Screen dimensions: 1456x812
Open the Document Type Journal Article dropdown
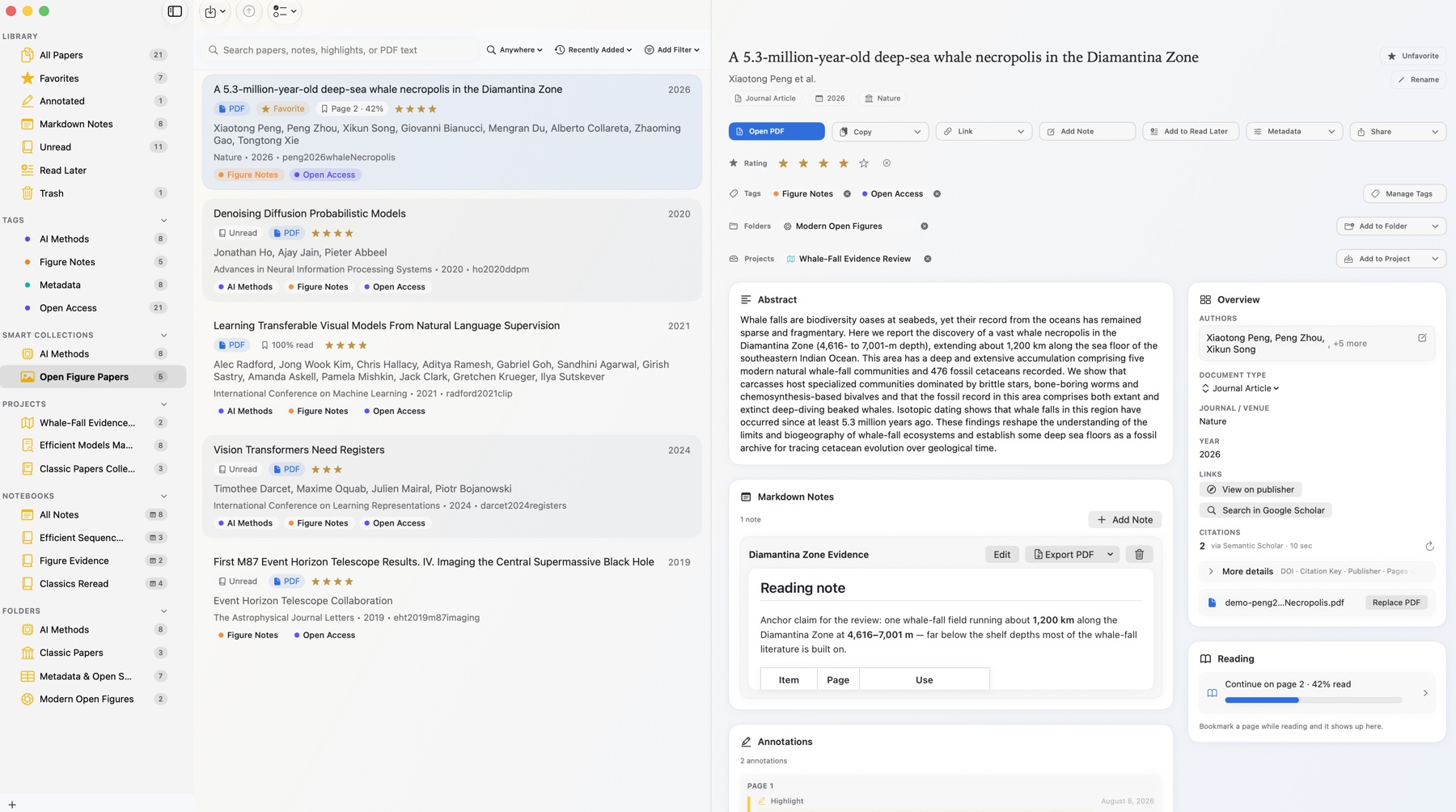[1241, 389]
